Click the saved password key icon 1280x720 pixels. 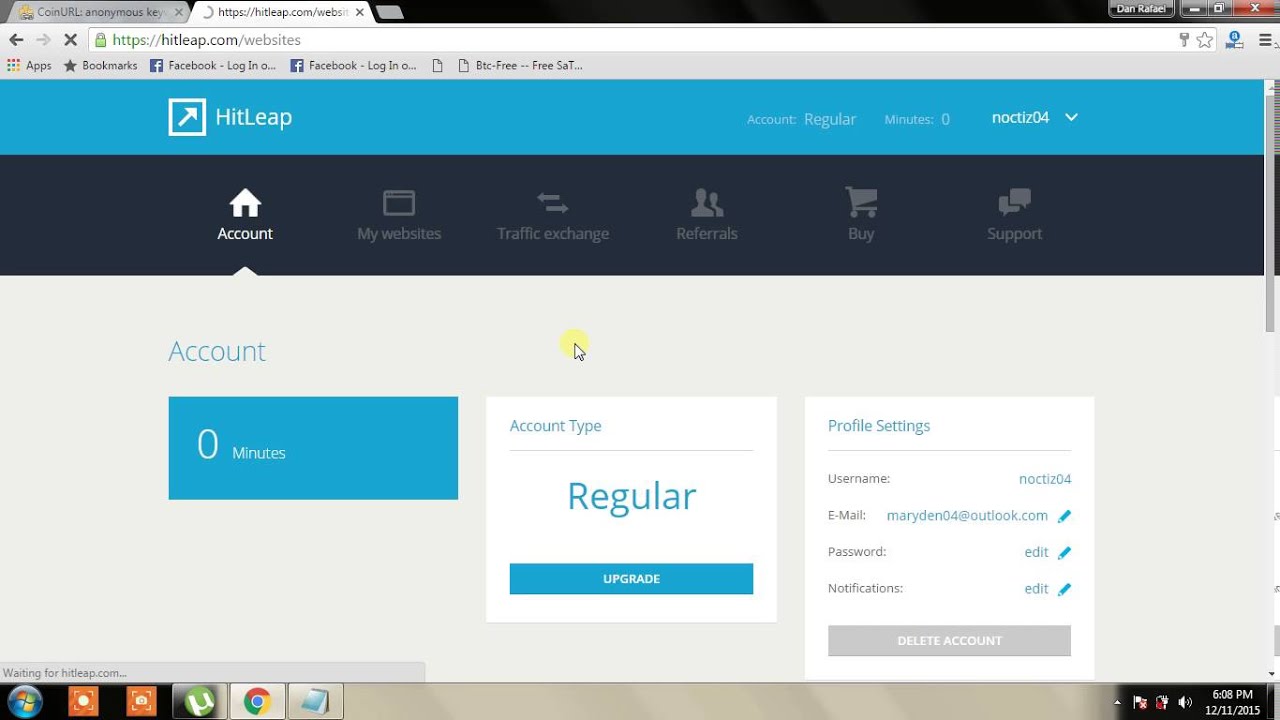(x=1184, y=40)
